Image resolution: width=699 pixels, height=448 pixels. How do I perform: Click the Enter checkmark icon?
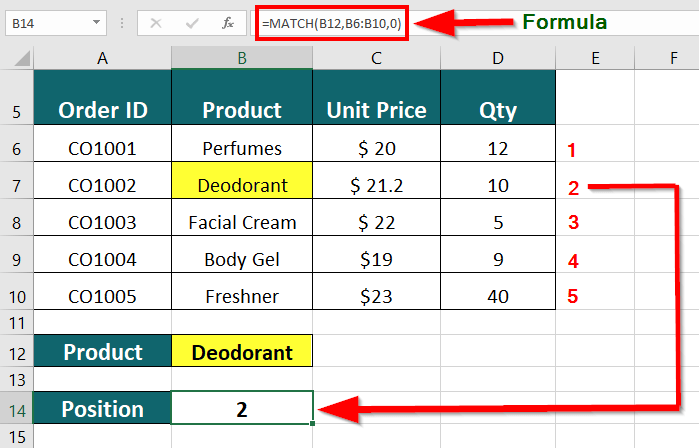point(193,22)
